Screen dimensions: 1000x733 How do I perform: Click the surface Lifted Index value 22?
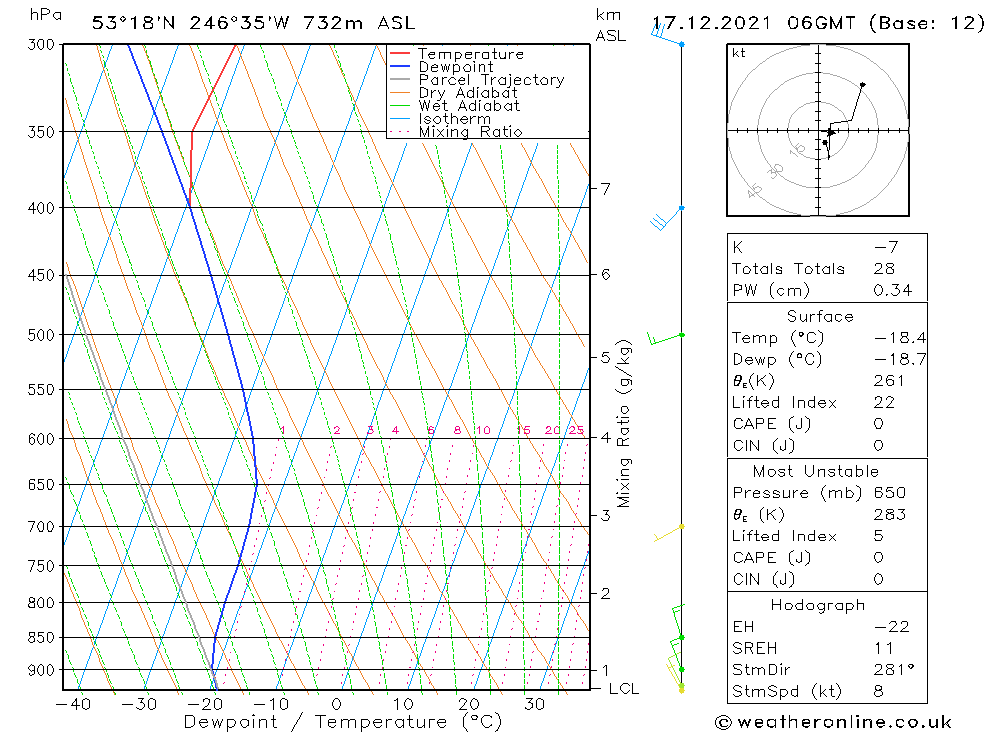pyautogui.click(x=884, y=403)
